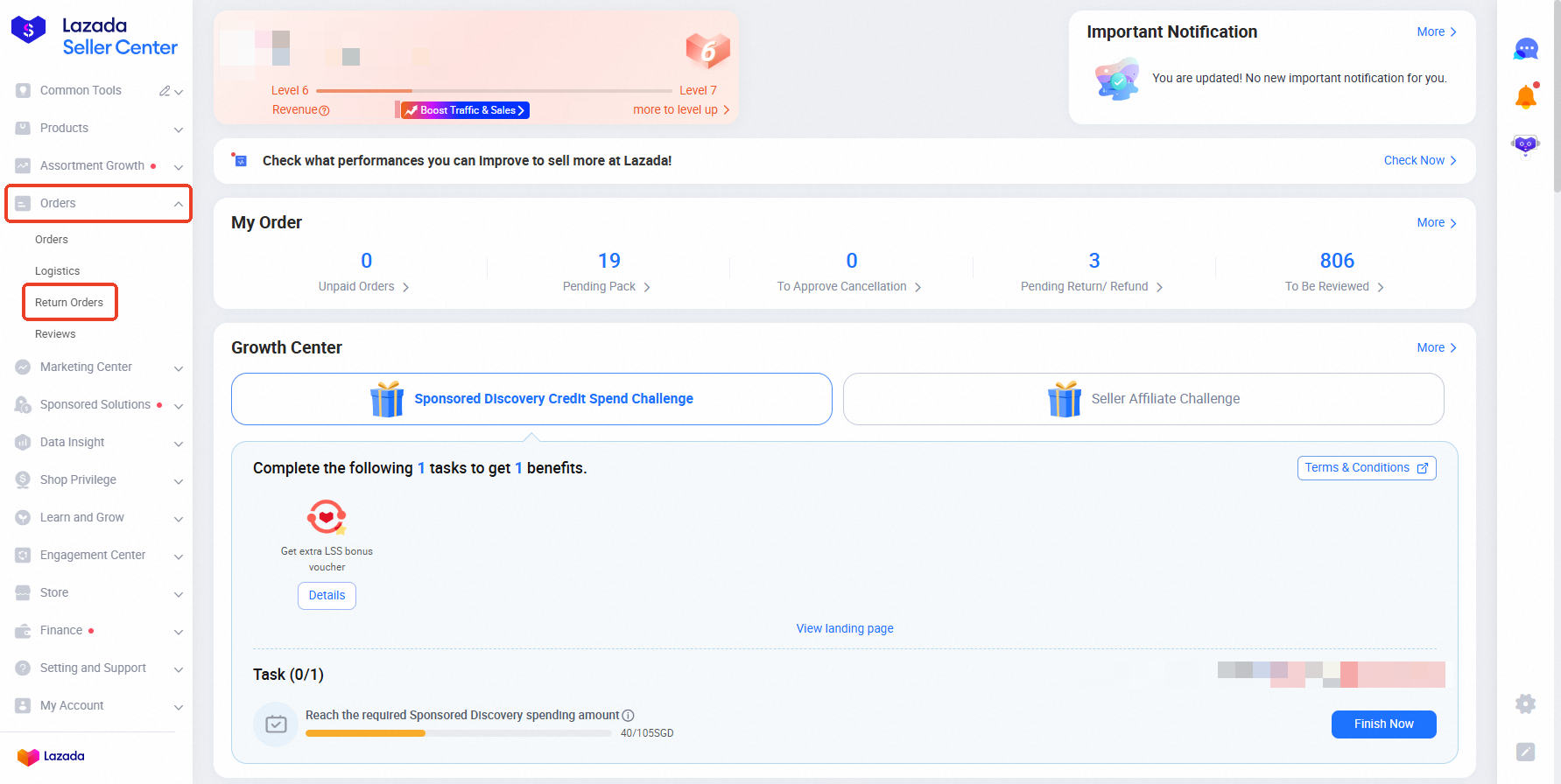Click More in My Order panel
This screenshot has height=784, width=1561.
(x=1437, y=223)
